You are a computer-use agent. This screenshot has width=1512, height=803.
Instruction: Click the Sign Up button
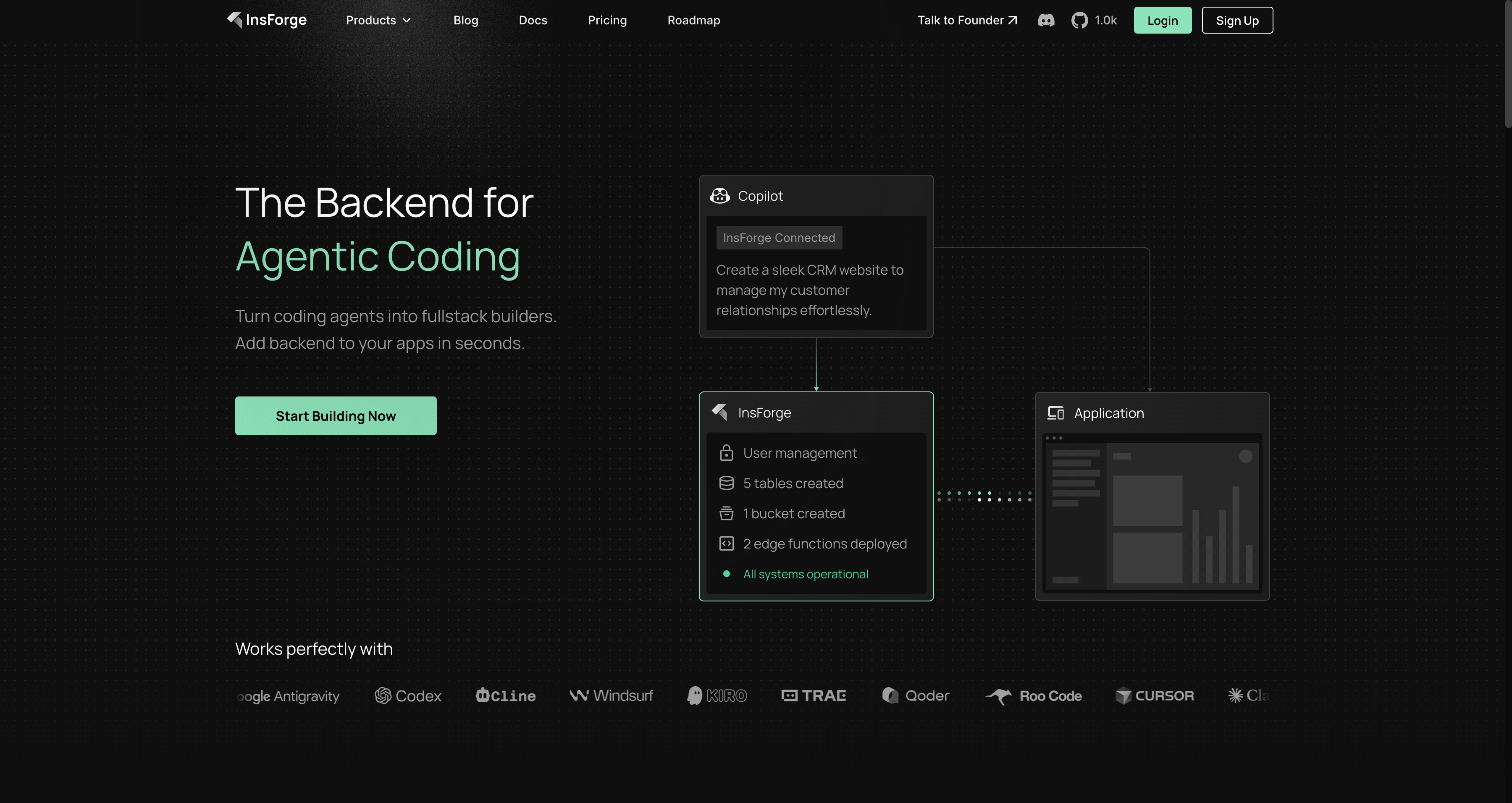coord(1237,20)
